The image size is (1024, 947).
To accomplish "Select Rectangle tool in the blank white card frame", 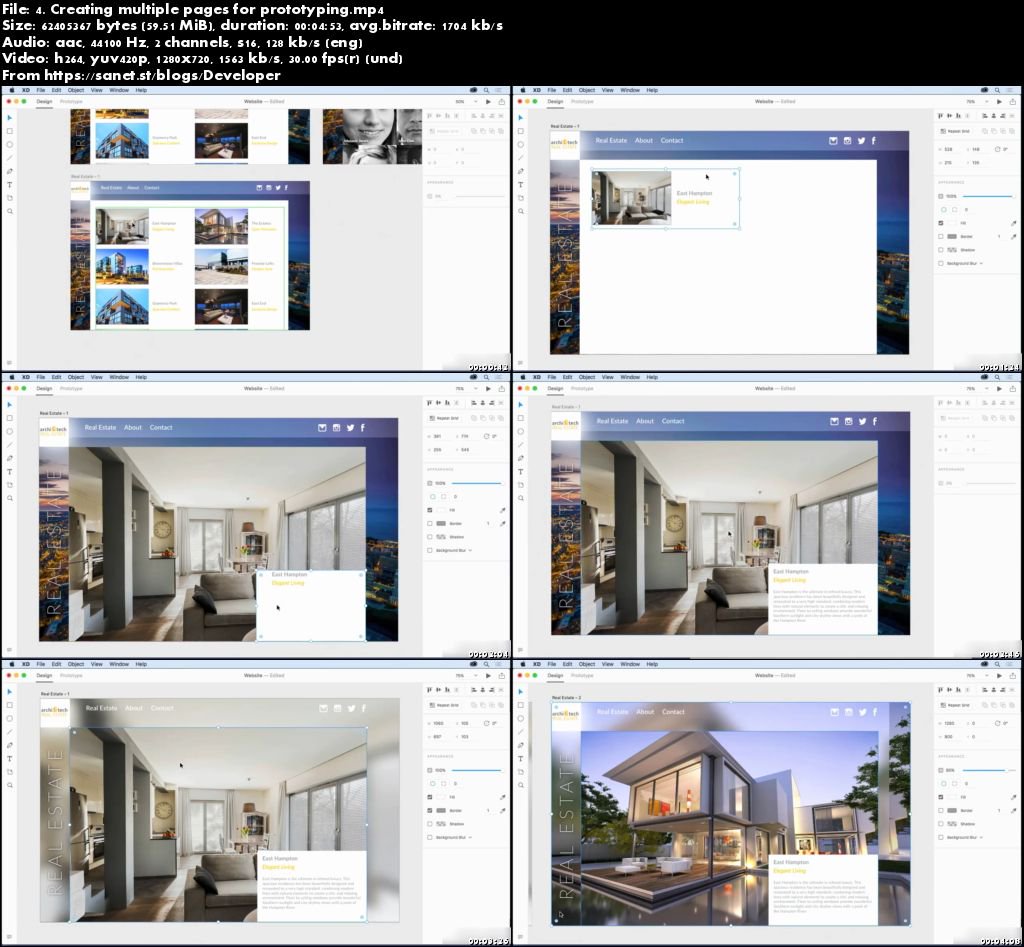I will [10, 418].
